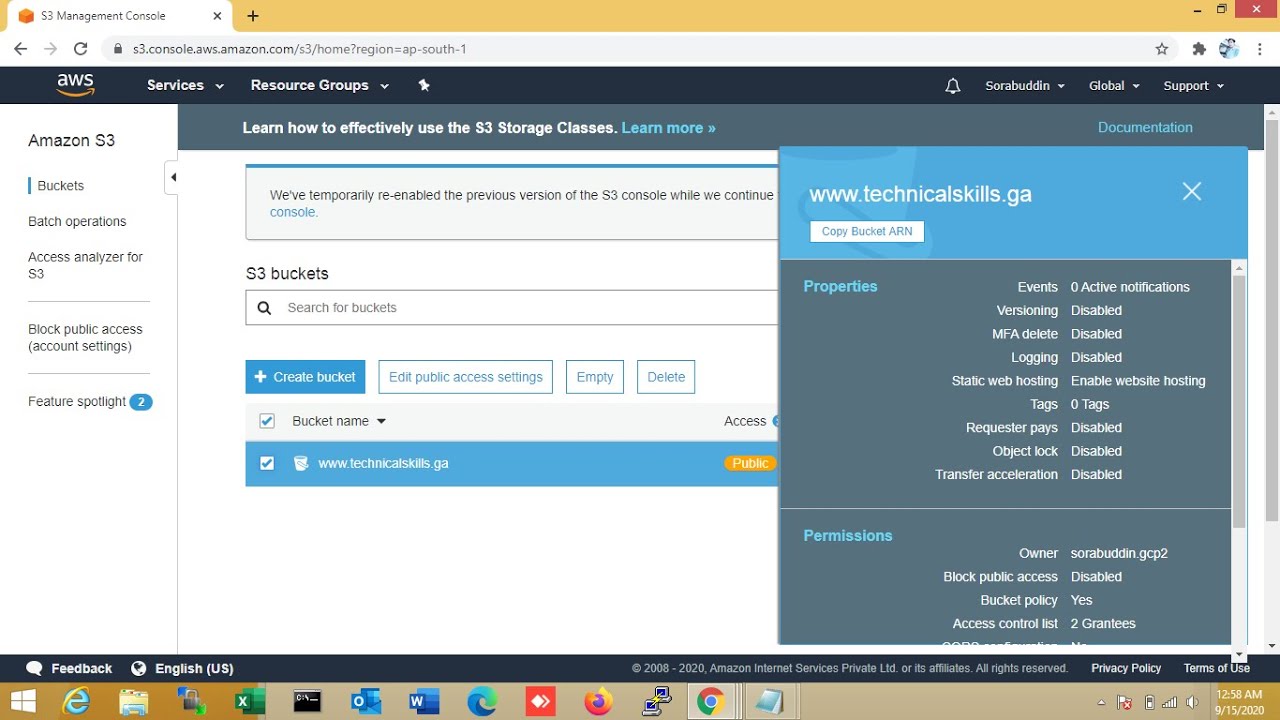The height and width of the screenshot is (720, 1280).
Task: Open Microsoft Edge from the taskbar
Action: coord(482,702)
